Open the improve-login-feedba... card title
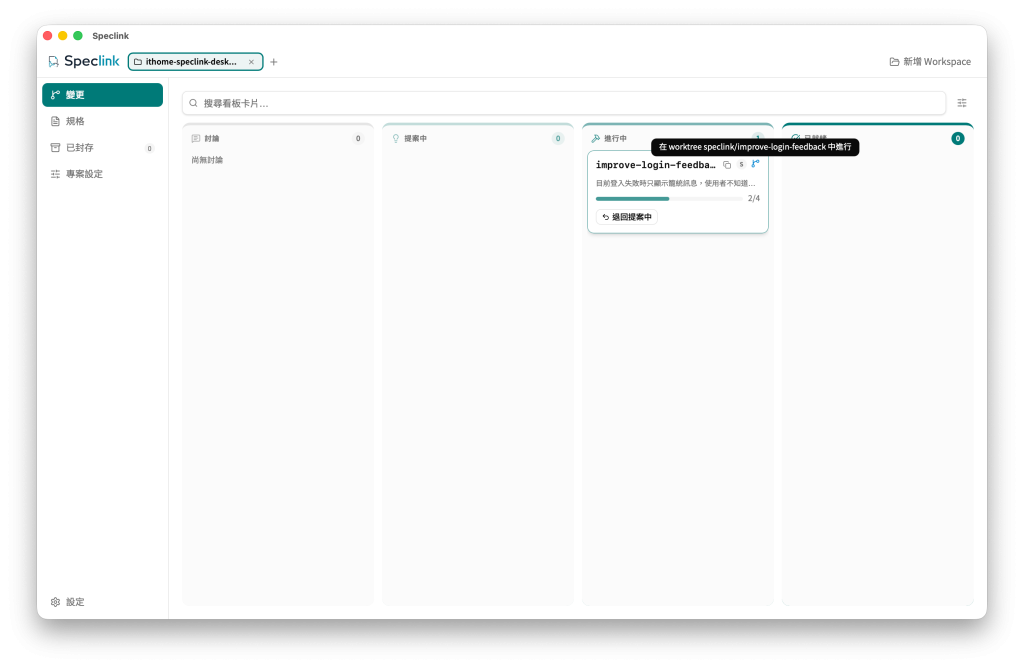 pos(656,165)
